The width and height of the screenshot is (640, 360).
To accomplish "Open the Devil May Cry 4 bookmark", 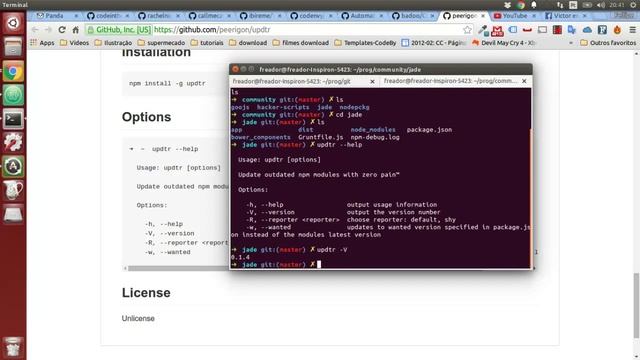I will click(503, 42).
